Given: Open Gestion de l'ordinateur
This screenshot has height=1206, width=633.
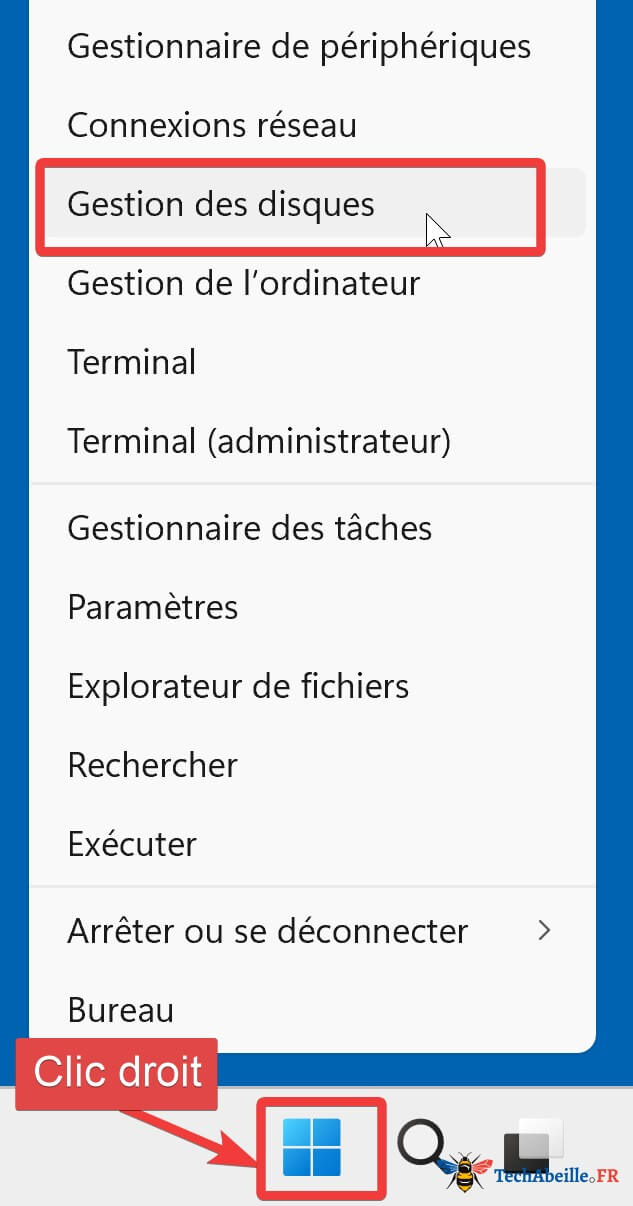Looking at the screenshot, I should click(x=243, y=283).
